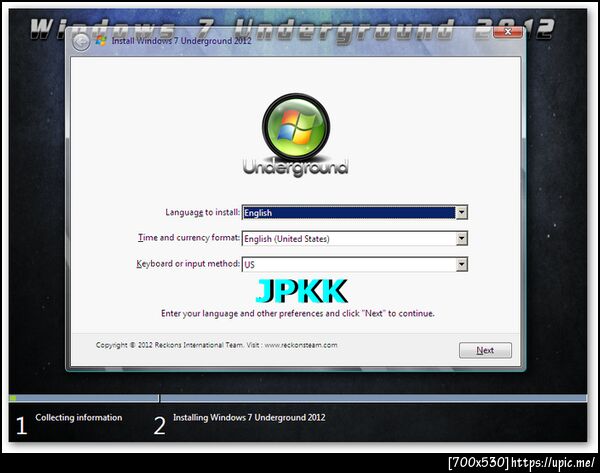600x473 pixels.
Task: Click the "Collecting information" step text
Action: point(79,418)
